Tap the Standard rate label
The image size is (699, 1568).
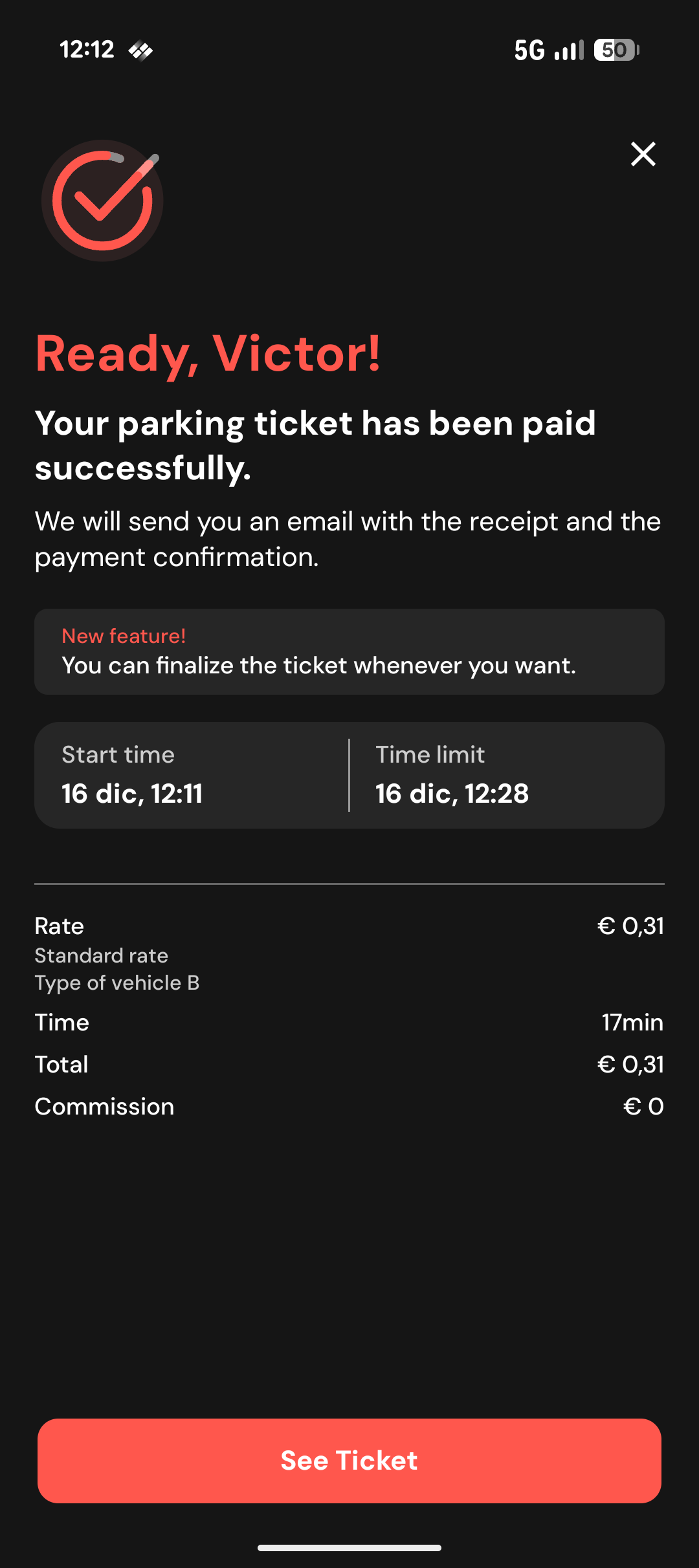tap(101, 955)
